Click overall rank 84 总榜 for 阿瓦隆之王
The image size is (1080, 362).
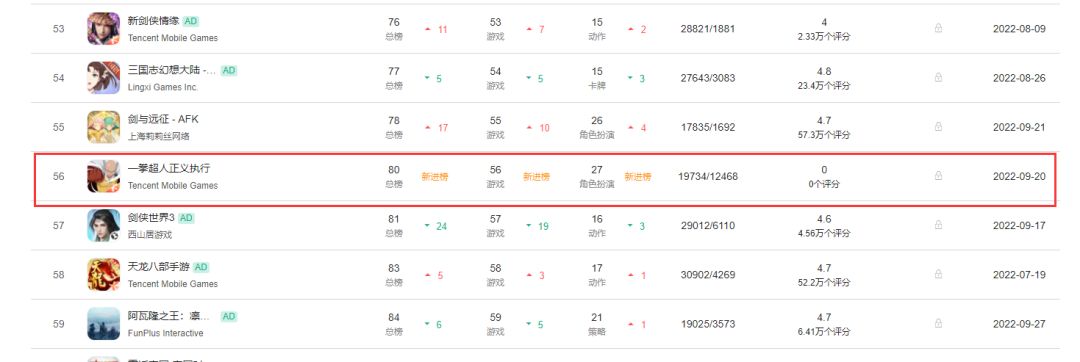pos(394,324)
